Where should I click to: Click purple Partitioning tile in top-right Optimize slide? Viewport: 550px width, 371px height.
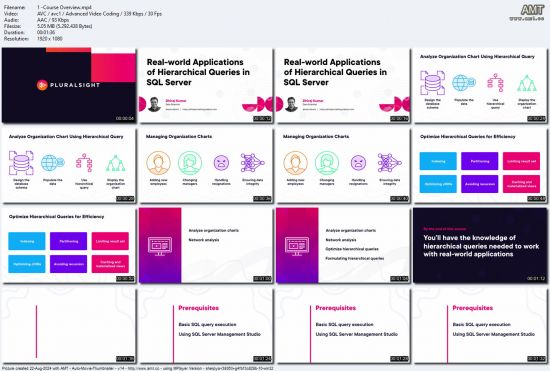coord(479,161)
